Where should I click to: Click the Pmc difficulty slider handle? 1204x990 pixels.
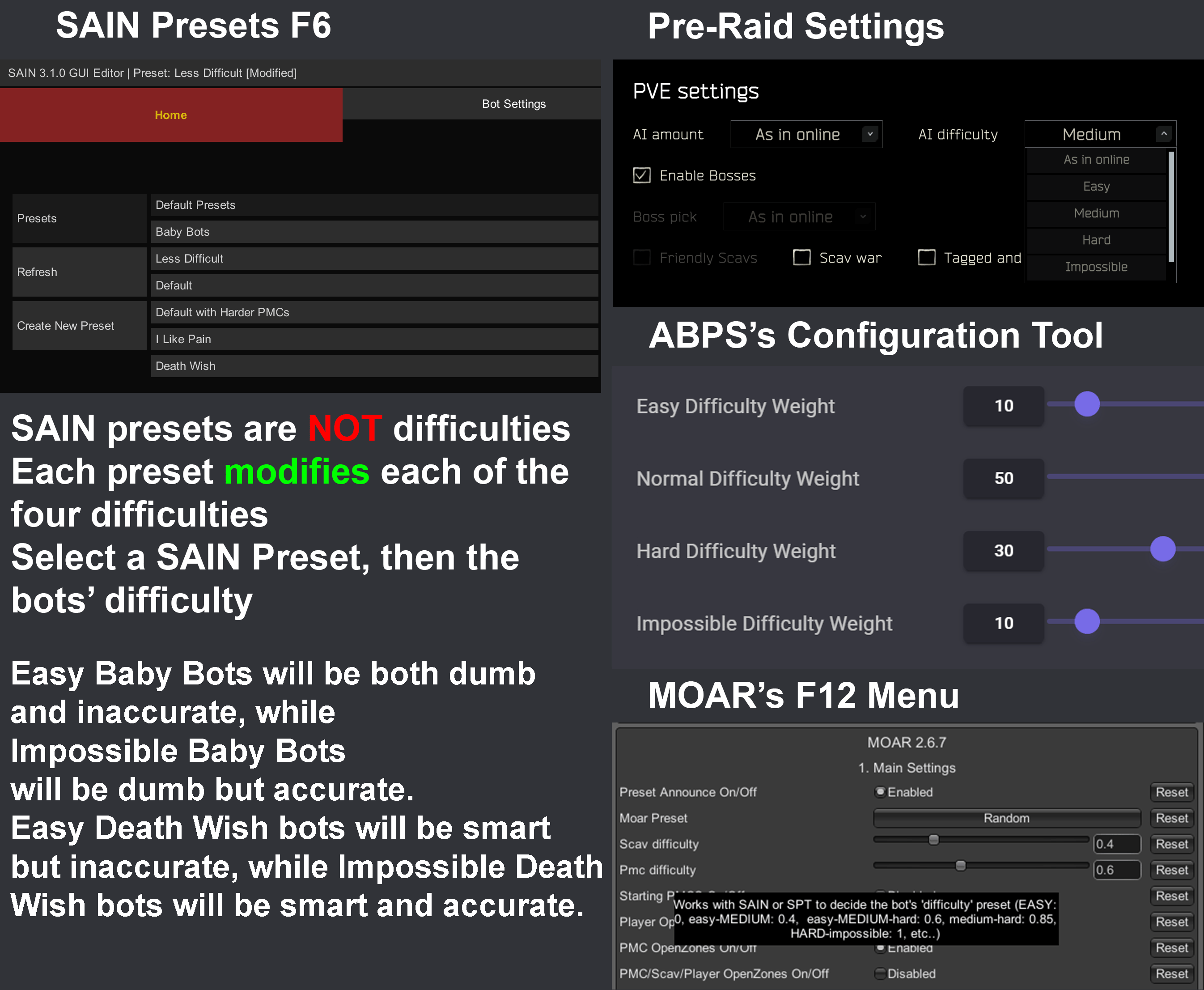pos(961,866)
